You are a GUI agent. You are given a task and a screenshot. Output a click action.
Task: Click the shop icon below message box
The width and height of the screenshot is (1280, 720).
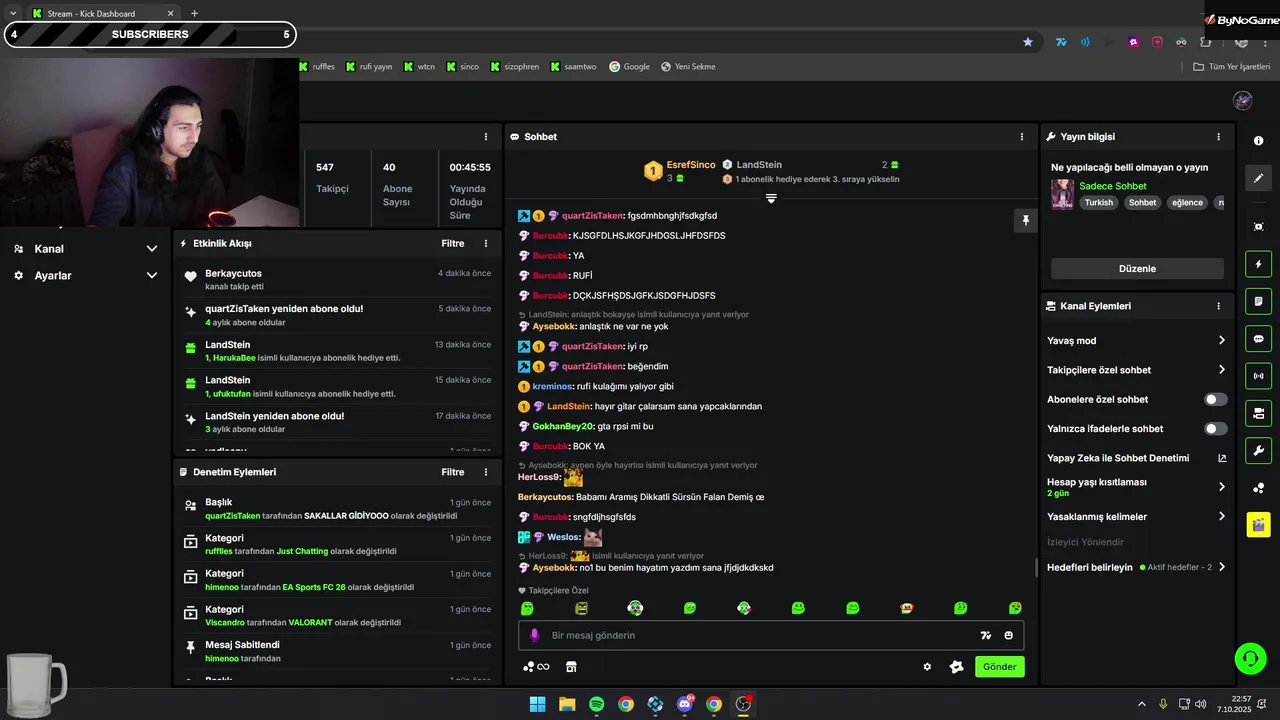point(572,667)
